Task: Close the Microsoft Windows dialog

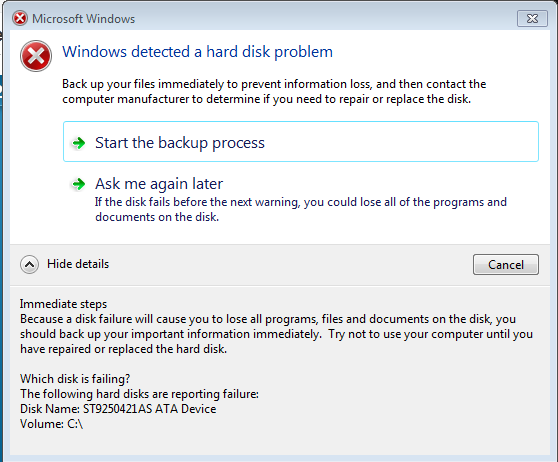Action: point(532,19)
